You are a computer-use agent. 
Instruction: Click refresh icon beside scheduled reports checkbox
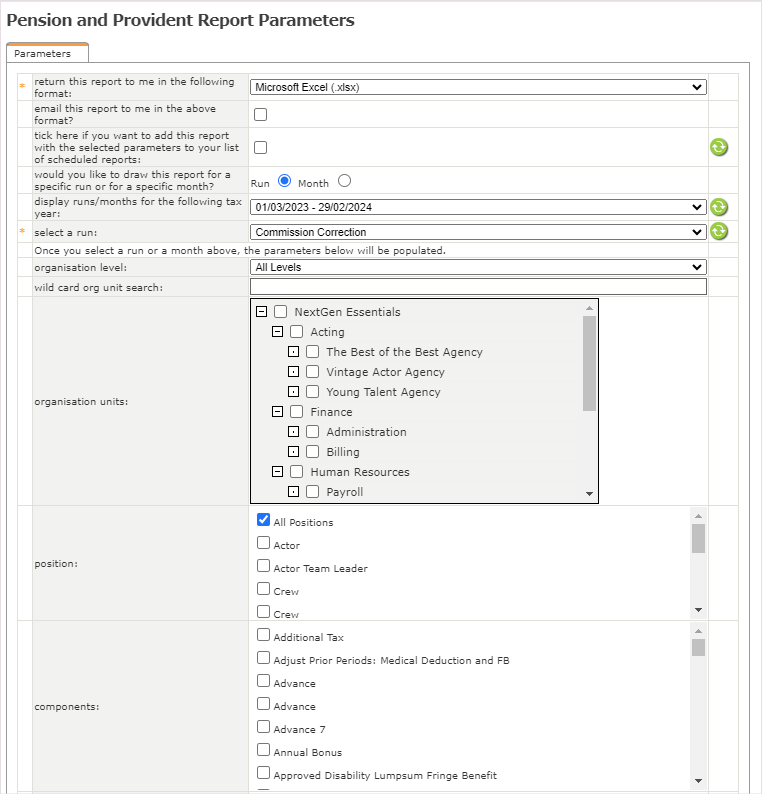coord(718,147)
